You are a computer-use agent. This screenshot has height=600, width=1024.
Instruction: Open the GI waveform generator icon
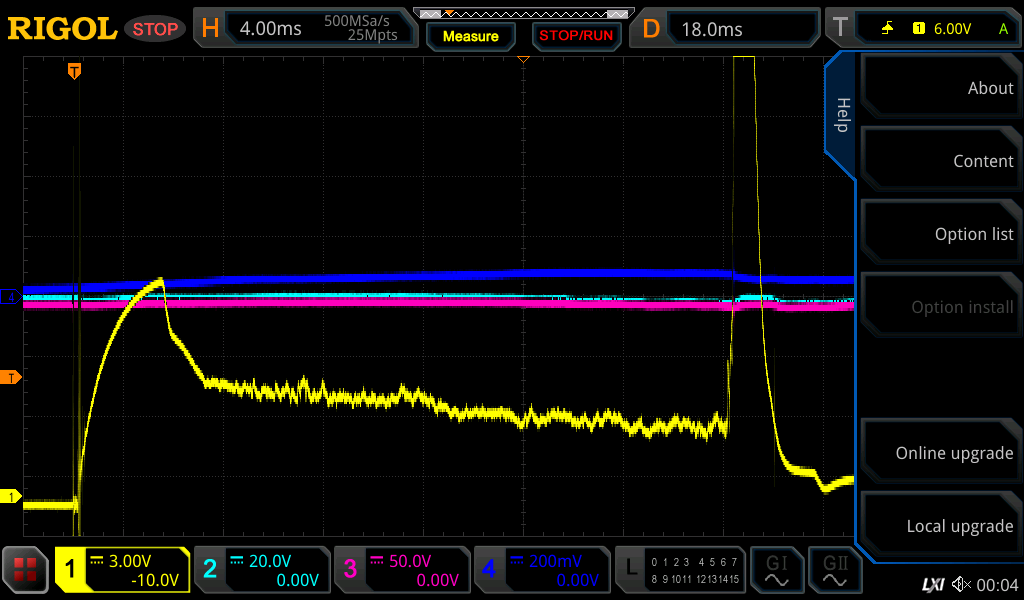point(776,570)
